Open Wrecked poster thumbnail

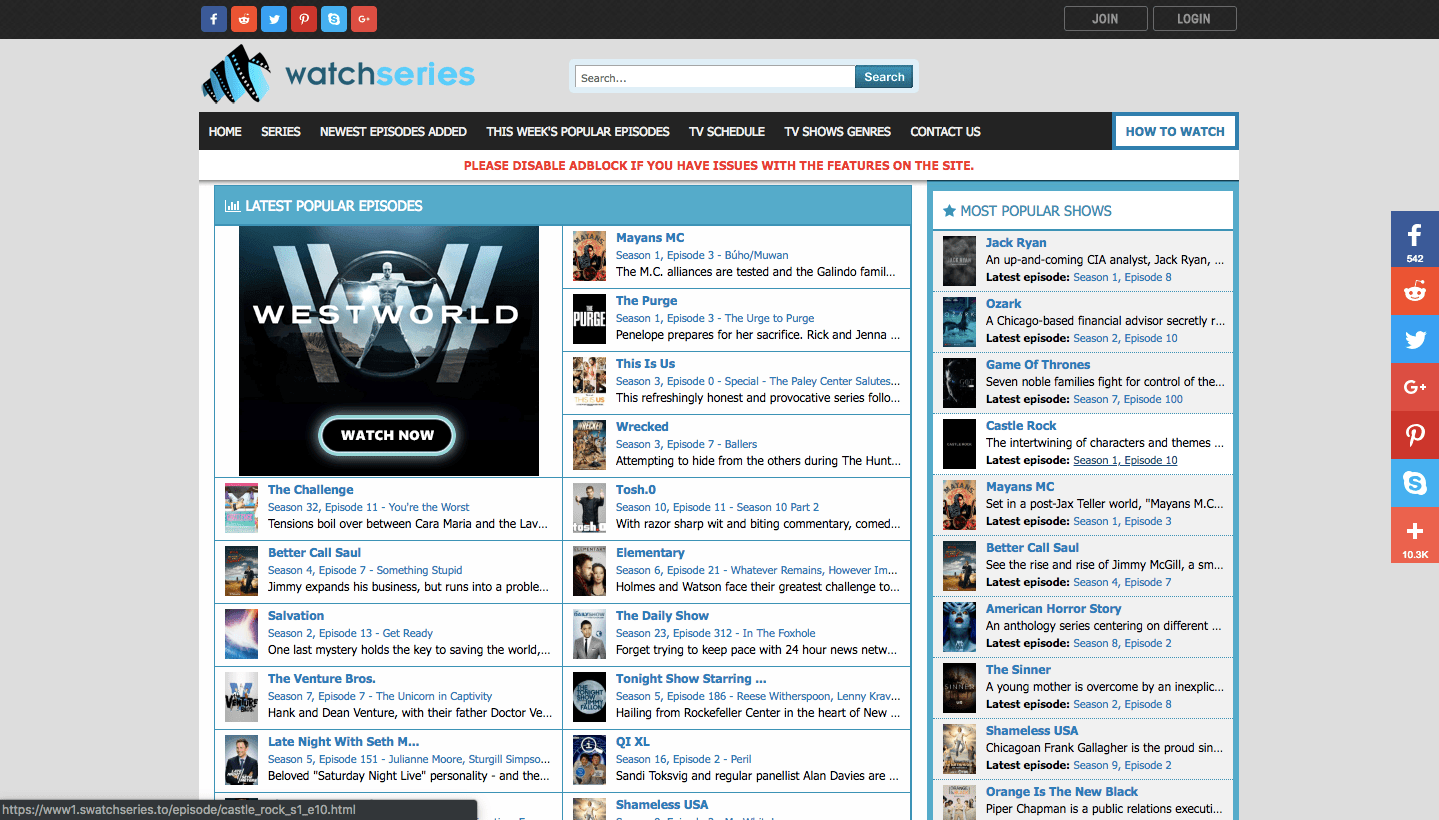589,445
